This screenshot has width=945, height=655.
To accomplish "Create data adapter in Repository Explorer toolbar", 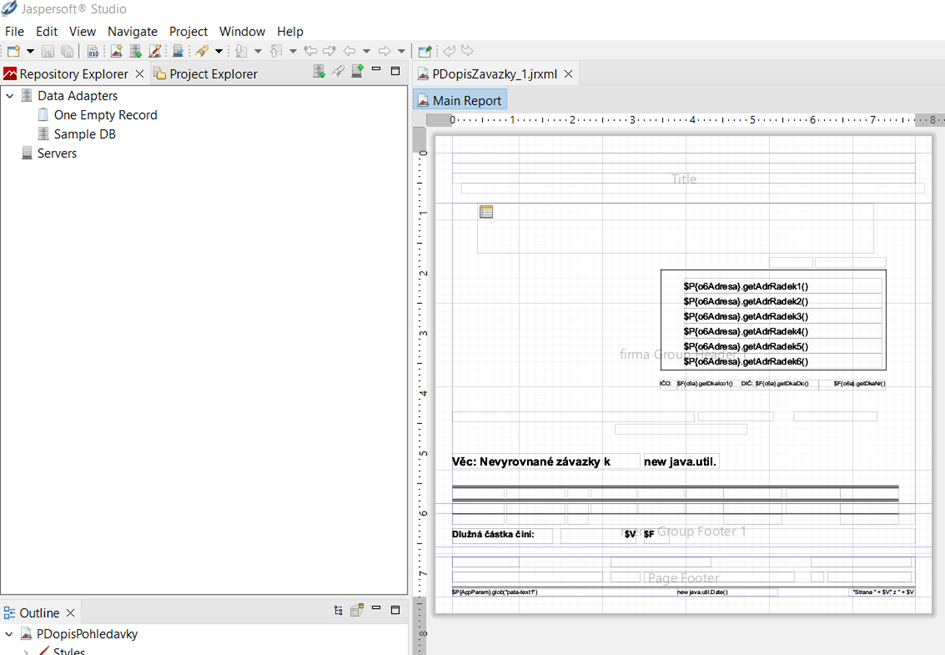I will (x=319, y=71).
